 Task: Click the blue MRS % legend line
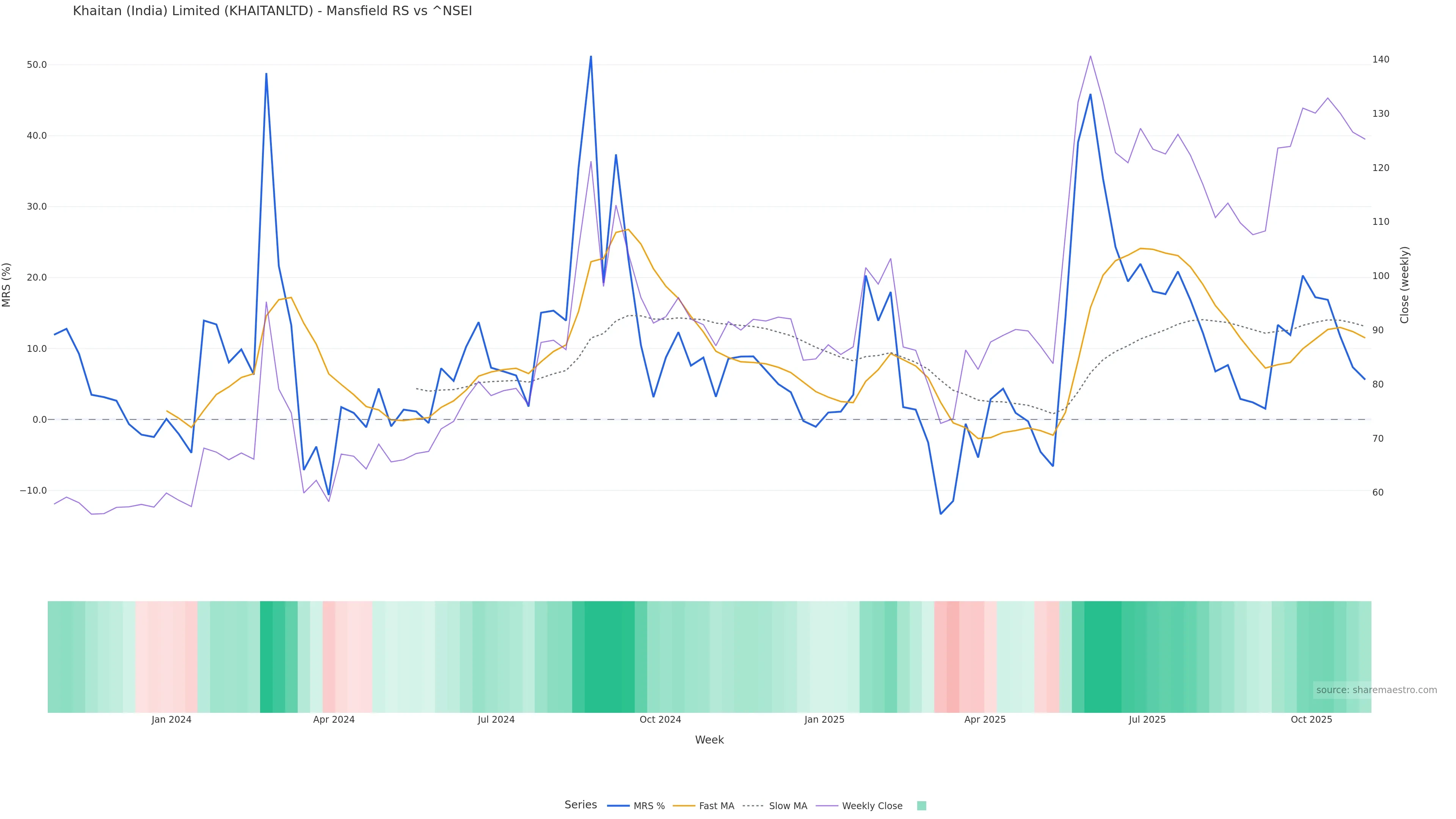(618, 806)
